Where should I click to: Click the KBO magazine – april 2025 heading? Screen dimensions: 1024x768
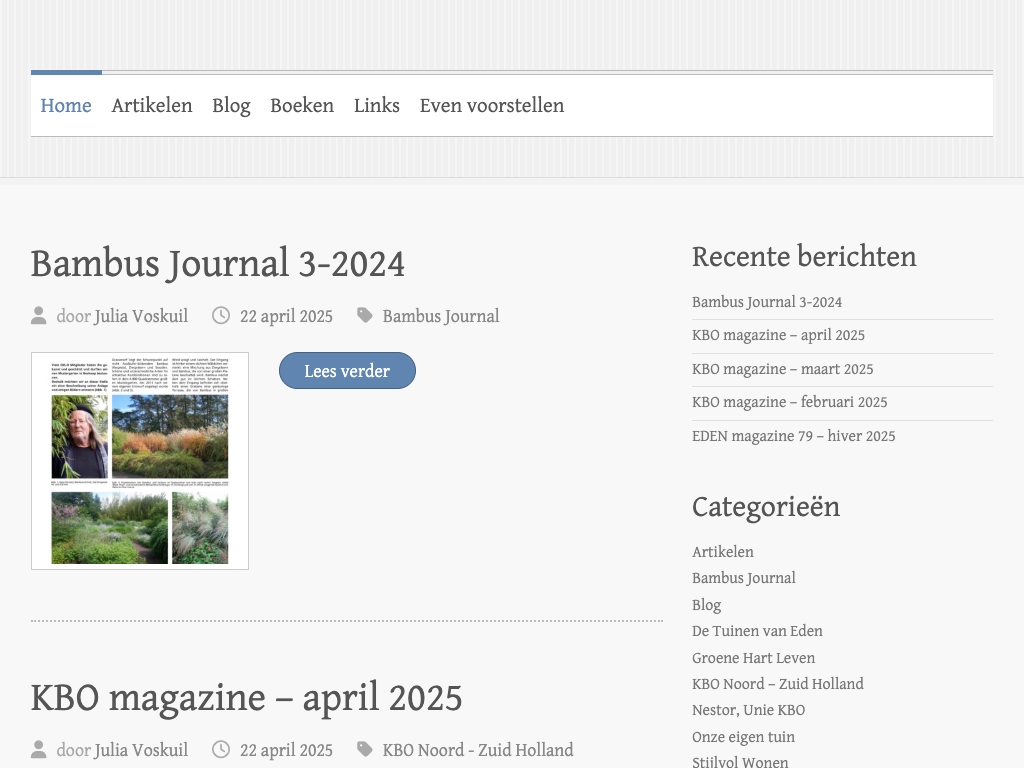click(246, 698)
